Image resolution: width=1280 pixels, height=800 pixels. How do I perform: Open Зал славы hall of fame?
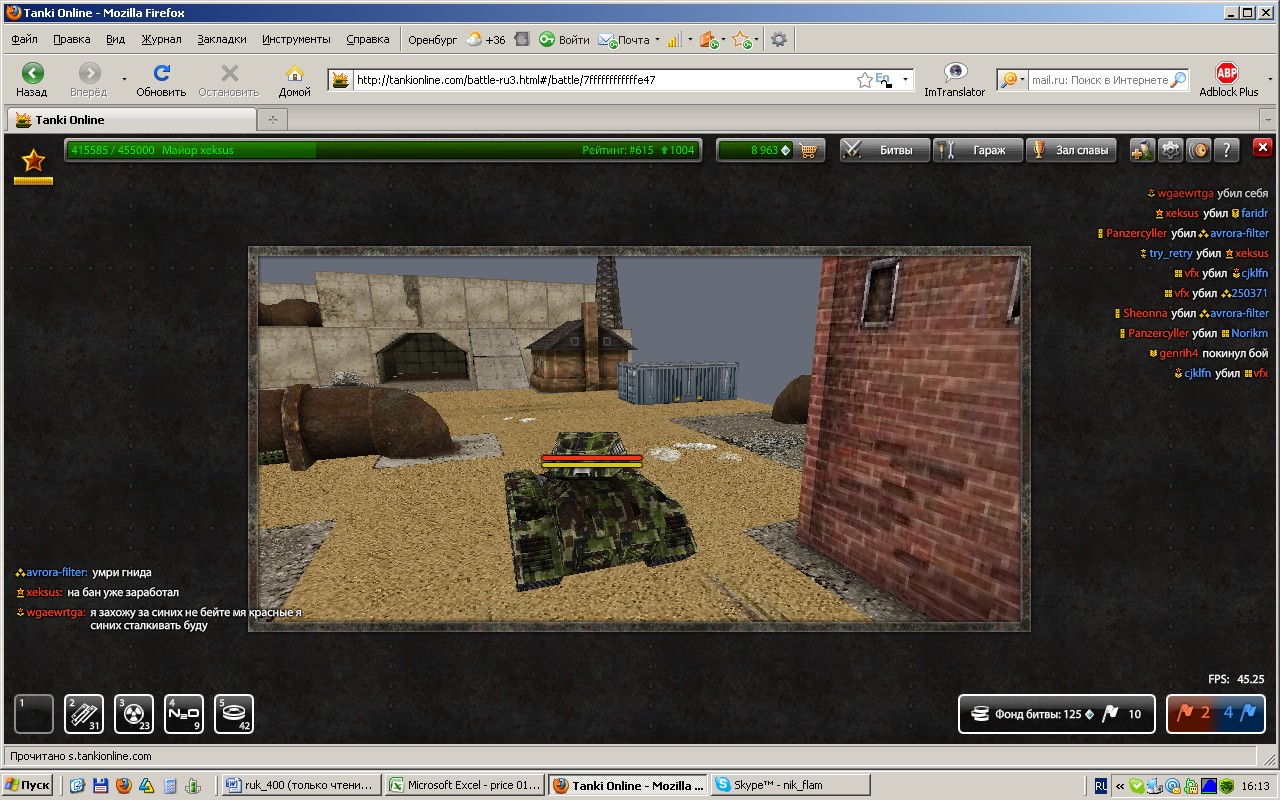[1072, 150]
